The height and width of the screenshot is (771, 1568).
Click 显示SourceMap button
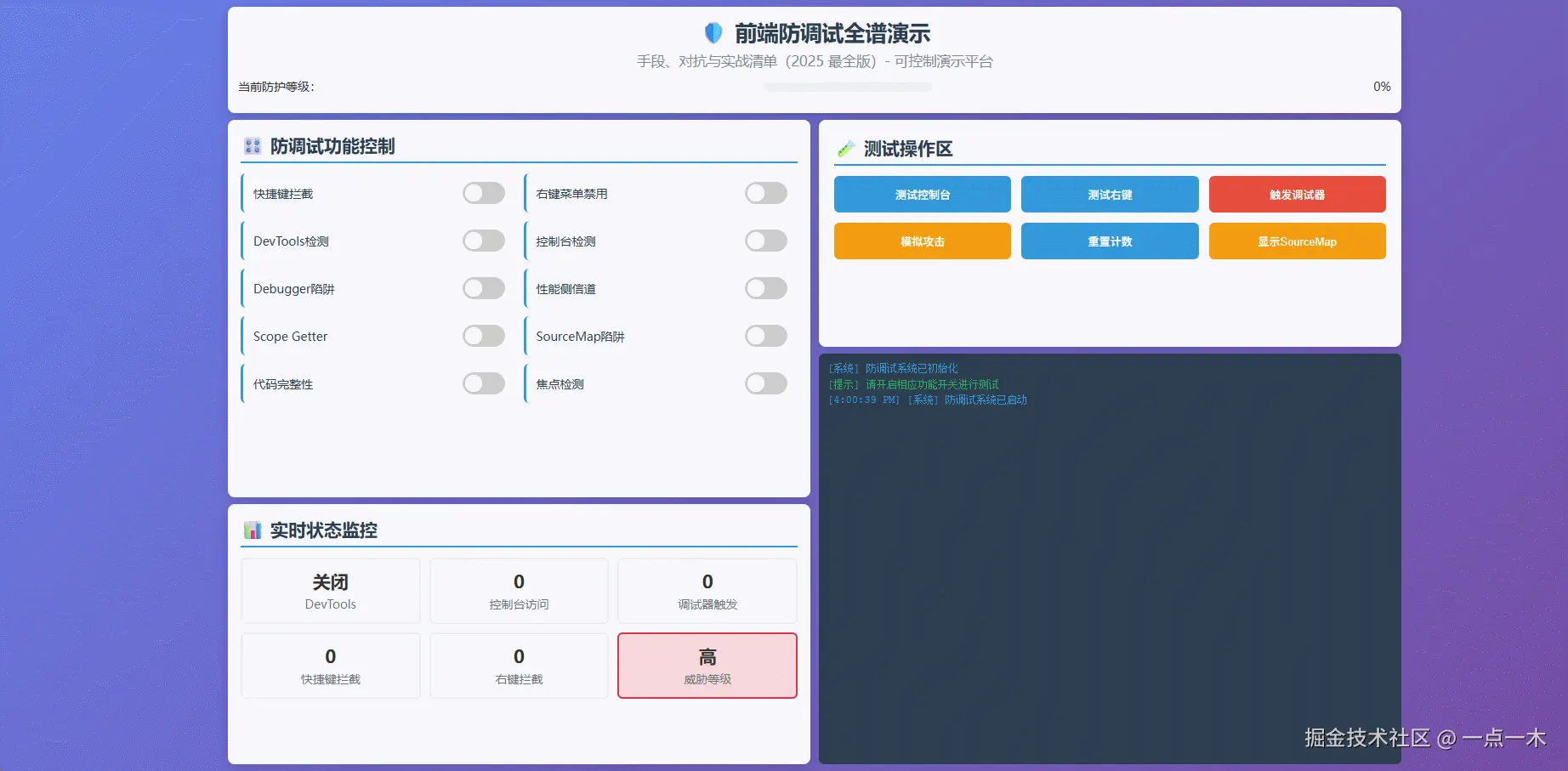coord(1297,241)
